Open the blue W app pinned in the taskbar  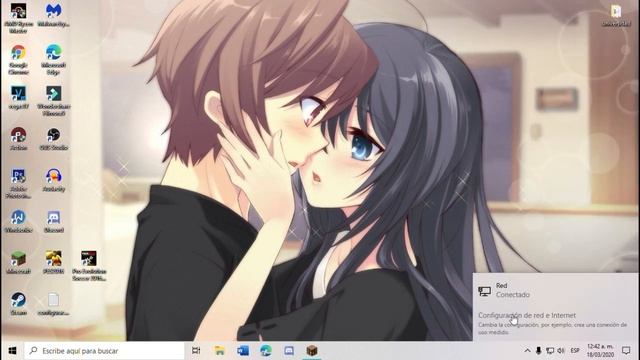[243, 351]
